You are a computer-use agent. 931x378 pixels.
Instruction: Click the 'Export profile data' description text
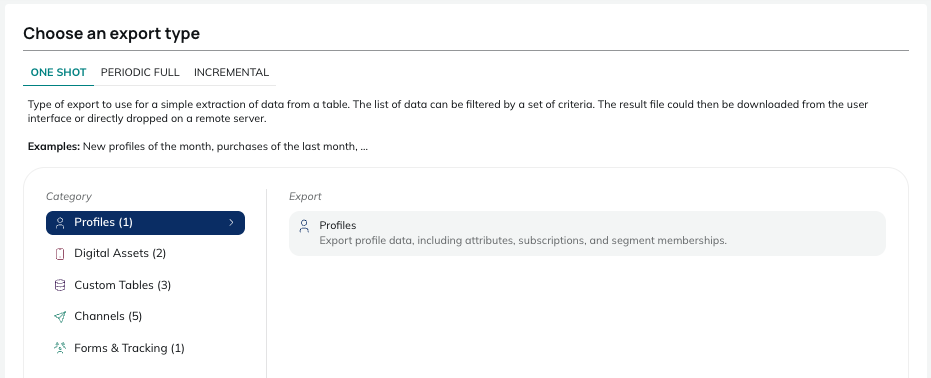pos(523,241)
